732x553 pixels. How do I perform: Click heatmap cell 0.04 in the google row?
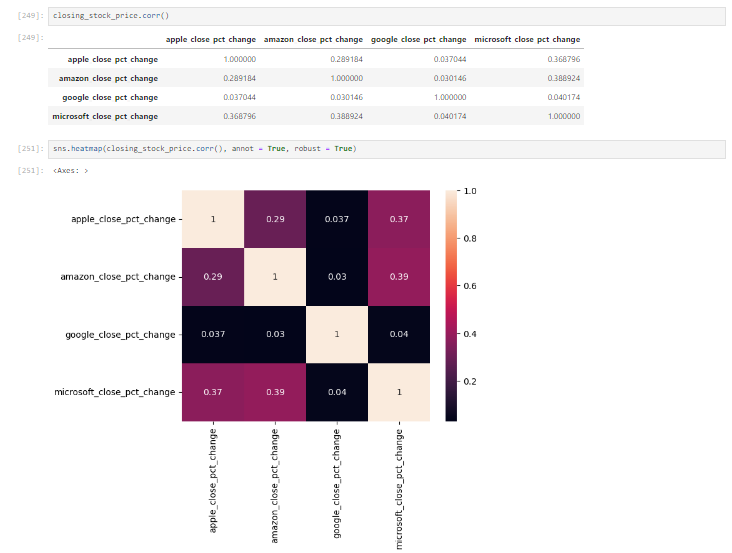[399, 334]
